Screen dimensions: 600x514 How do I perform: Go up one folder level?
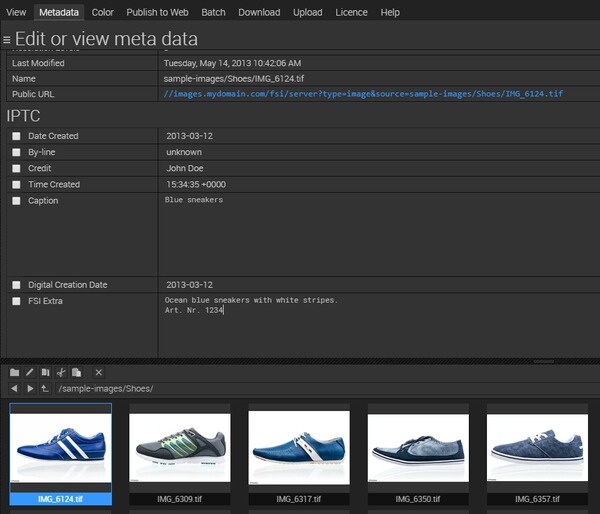(x=45, y=388)
